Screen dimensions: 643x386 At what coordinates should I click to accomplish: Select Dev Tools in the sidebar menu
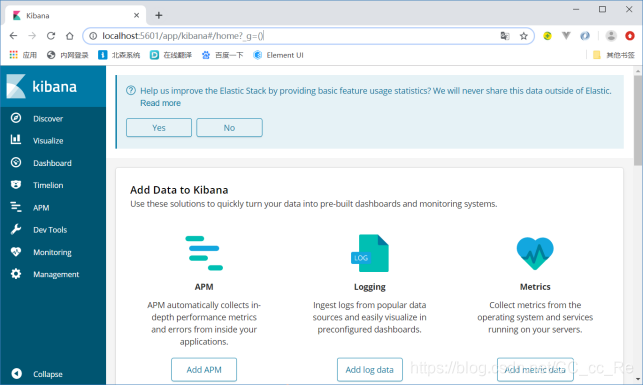(x=50, y=230)
